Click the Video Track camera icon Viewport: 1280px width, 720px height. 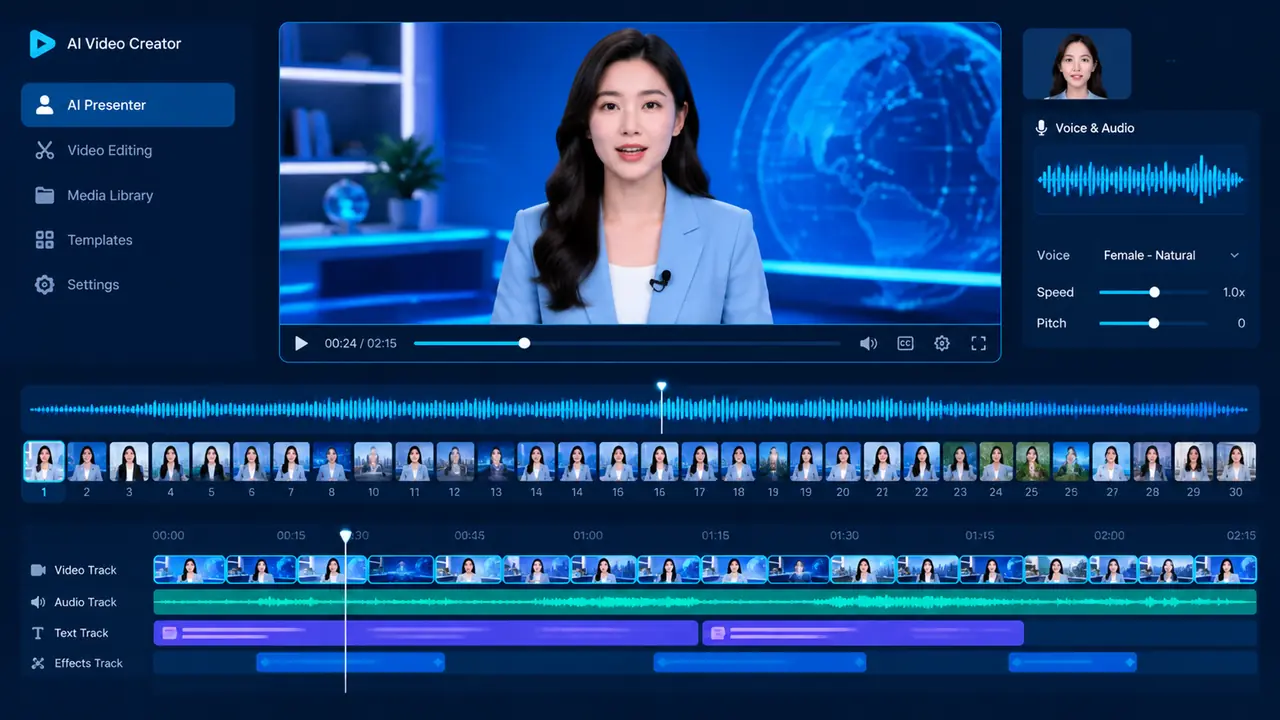(x=39, y=570)
